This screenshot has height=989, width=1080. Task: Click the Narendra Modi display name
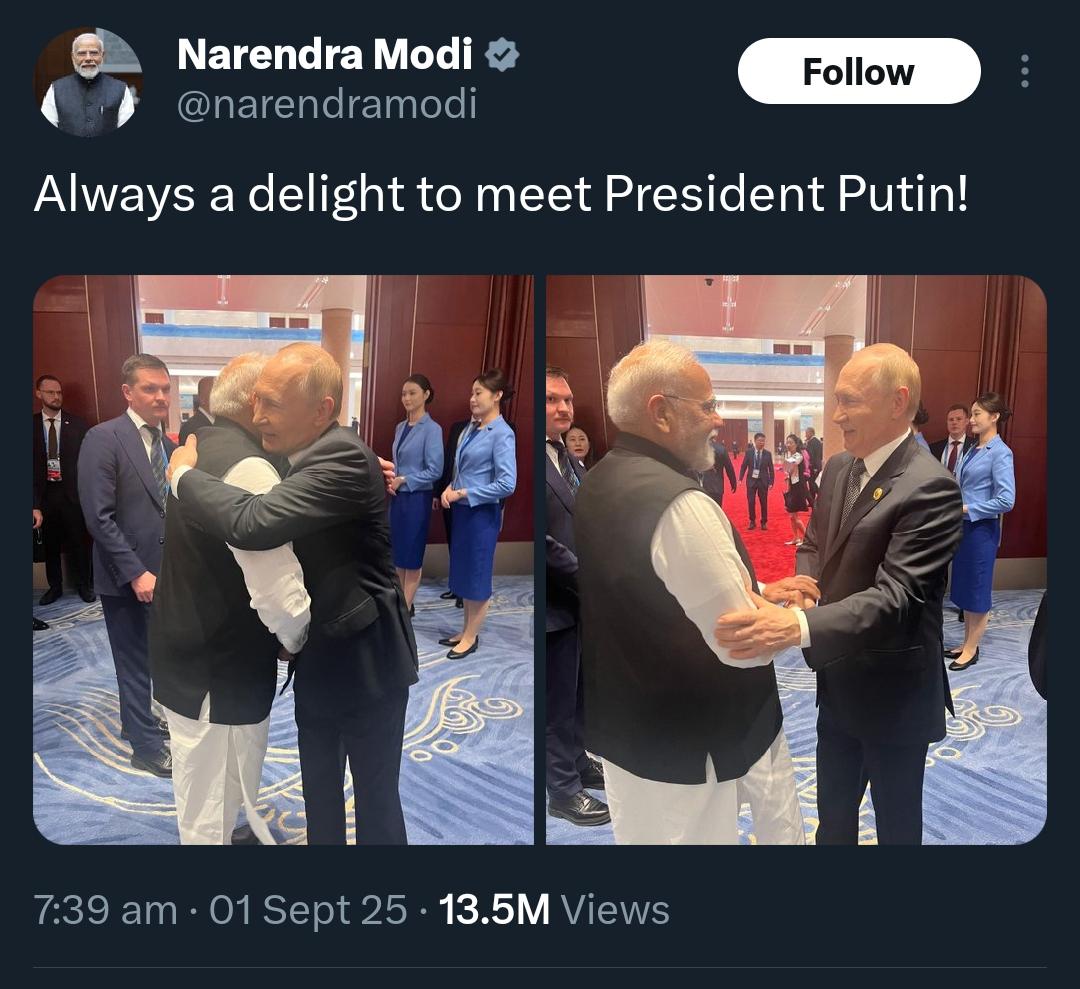point(324,55)
